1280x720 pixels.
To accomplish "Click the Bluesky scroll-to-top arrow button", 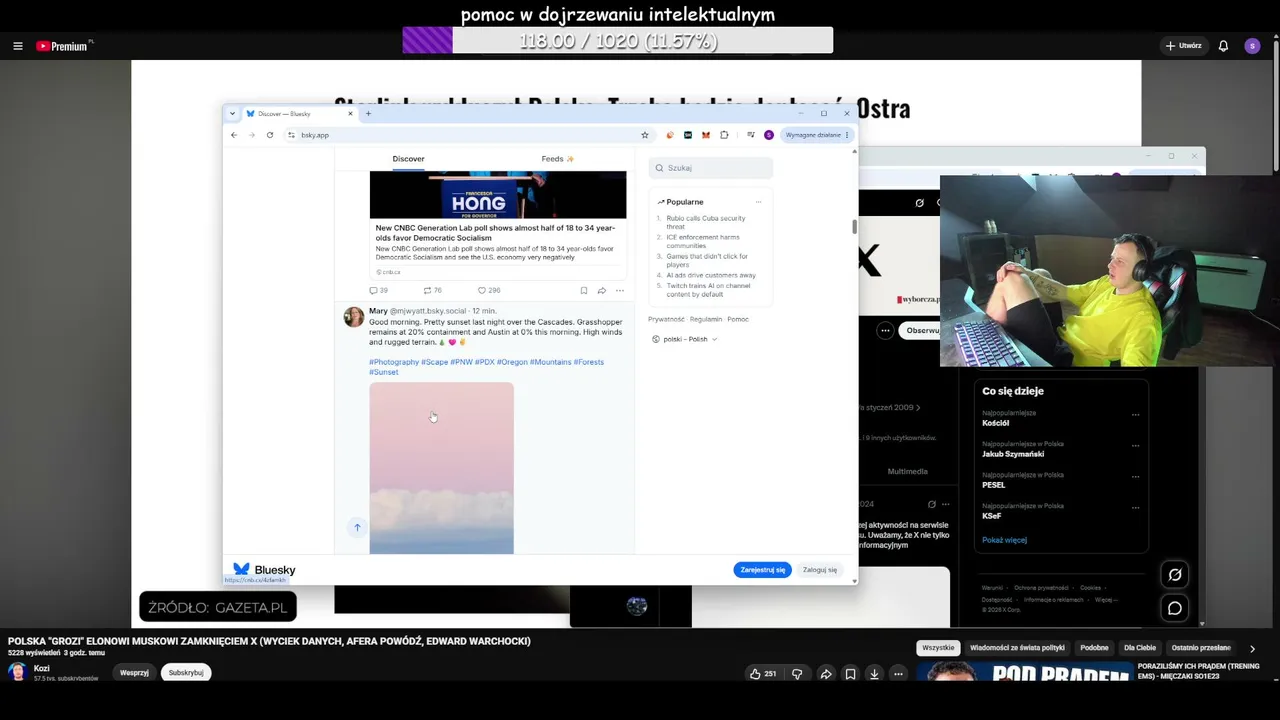I will [x=357, y=527].
